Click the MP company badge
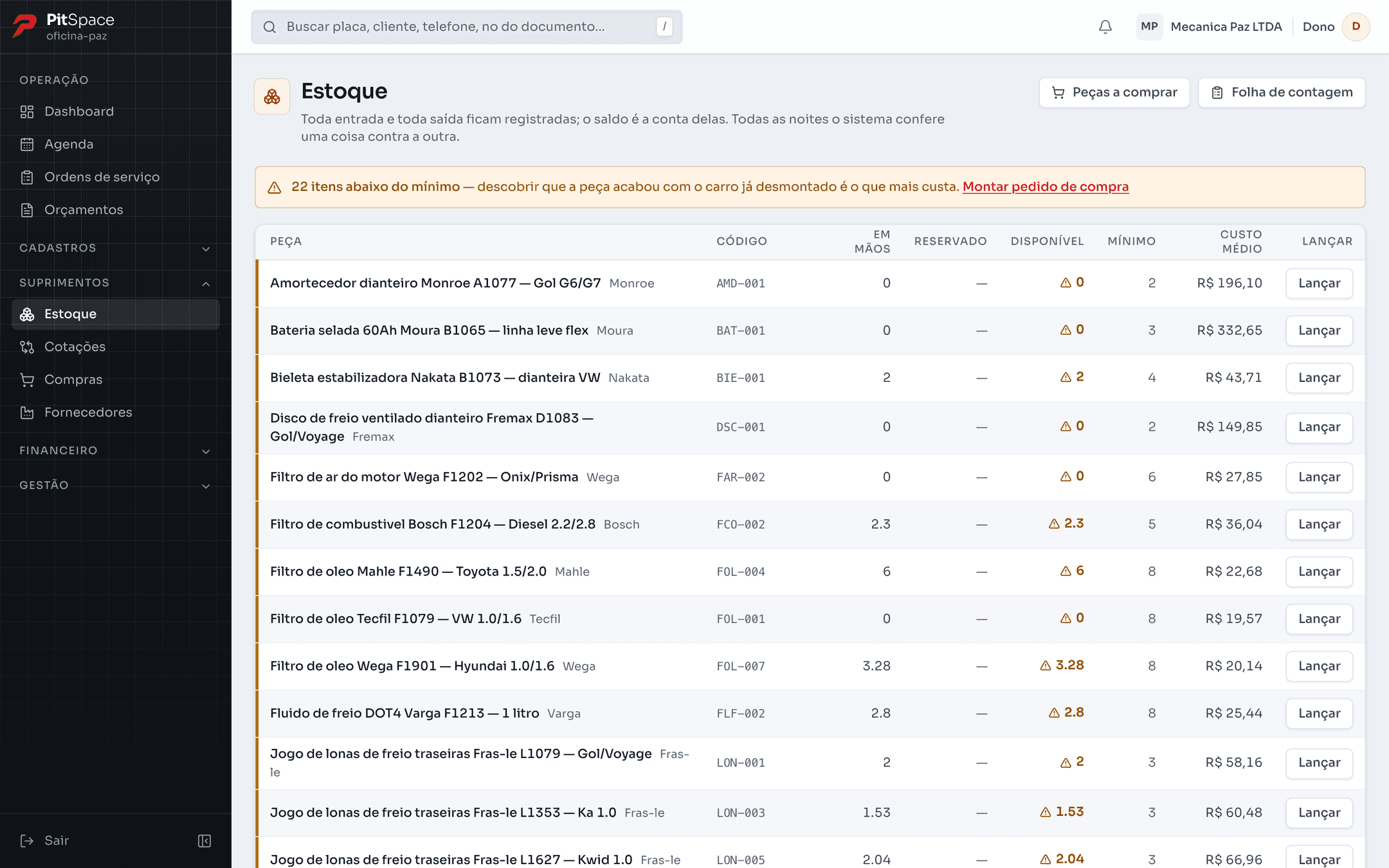Image resolution: width=1389 pixels, height=868 pixels. pos(1149,26)
